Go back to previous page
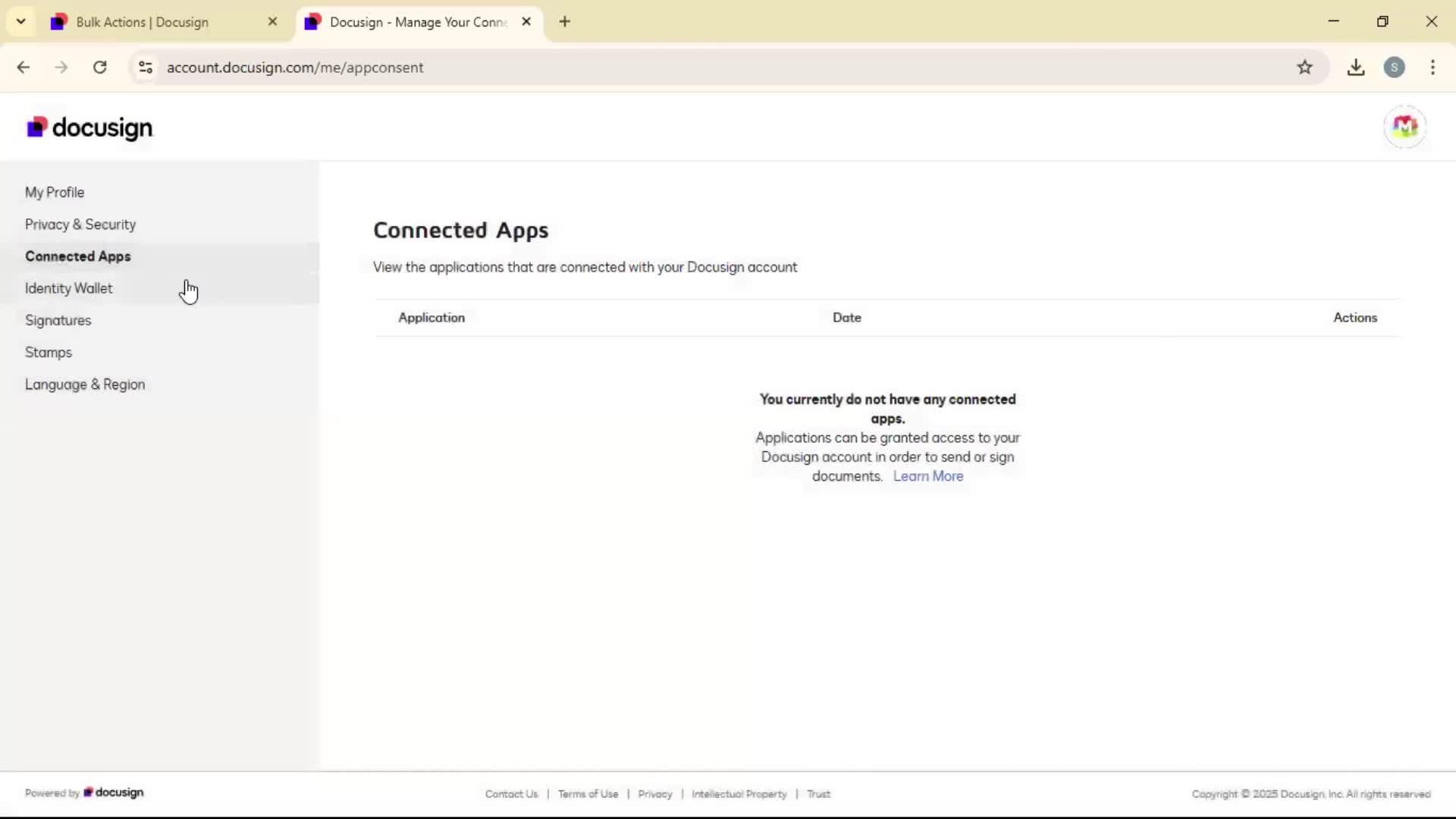This screenshot has height=819, width=1456. (x=24, y=67)
